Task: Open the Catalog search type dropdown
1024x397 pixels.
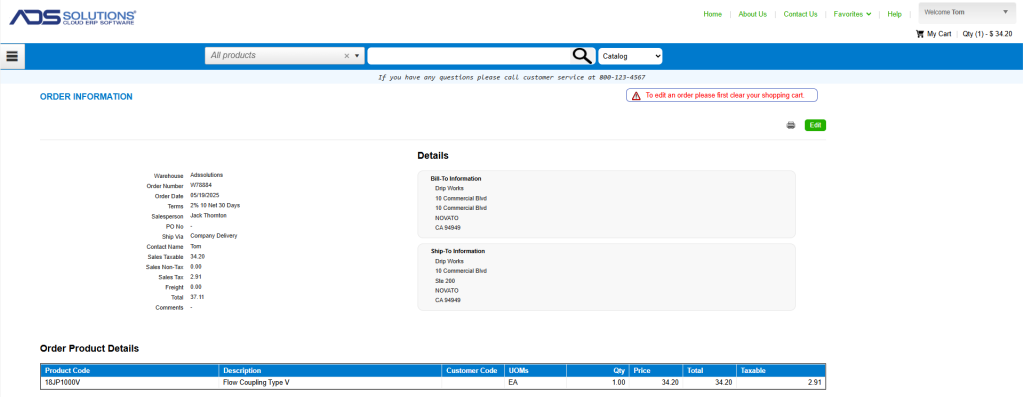Action: coord(630,56)
